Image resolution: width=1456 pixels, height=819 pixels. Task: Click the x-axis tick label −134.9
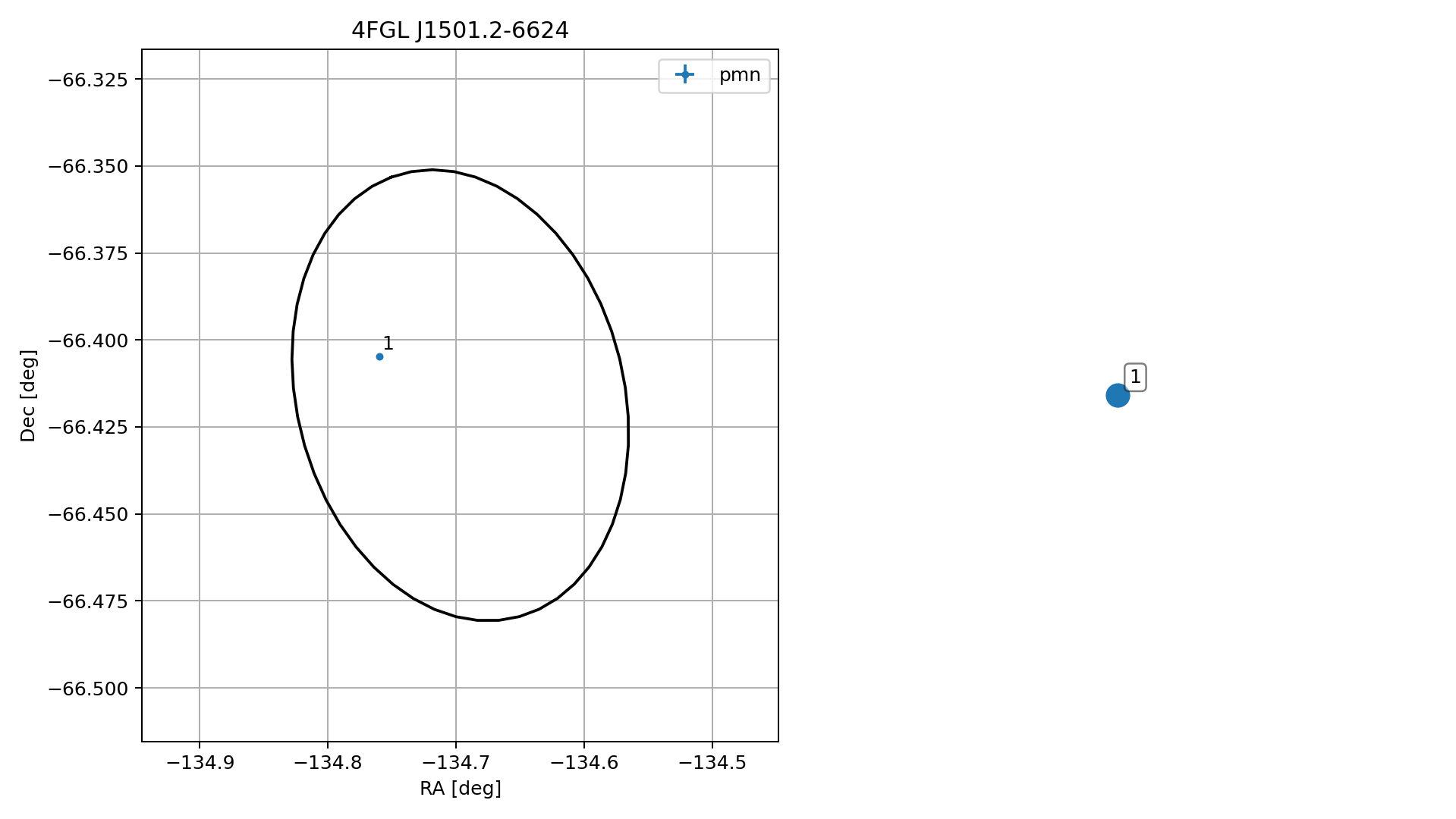point(200,762)
